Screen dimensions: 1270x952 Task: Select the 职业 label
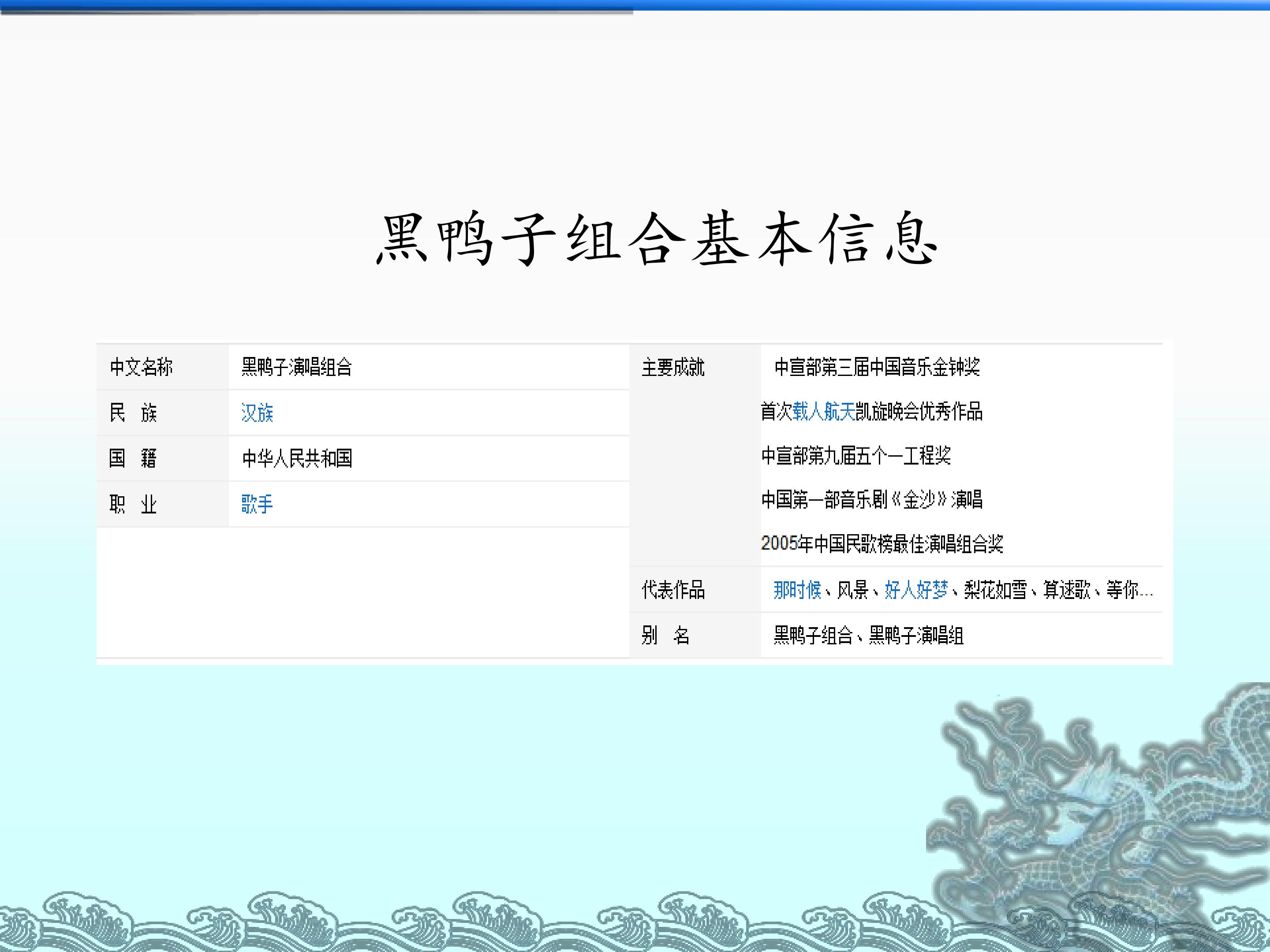click(x=133, y=504)
